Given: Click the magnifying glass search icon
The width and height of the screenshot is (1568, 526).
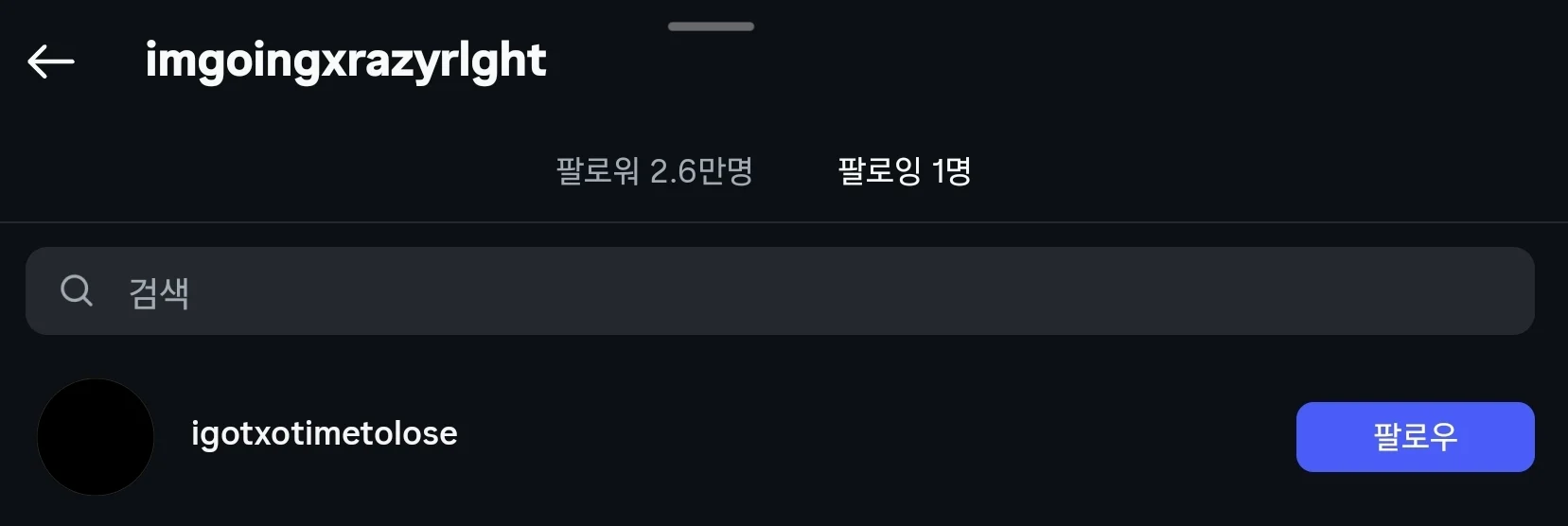Looking at the screenshot, I should point(77,290).
